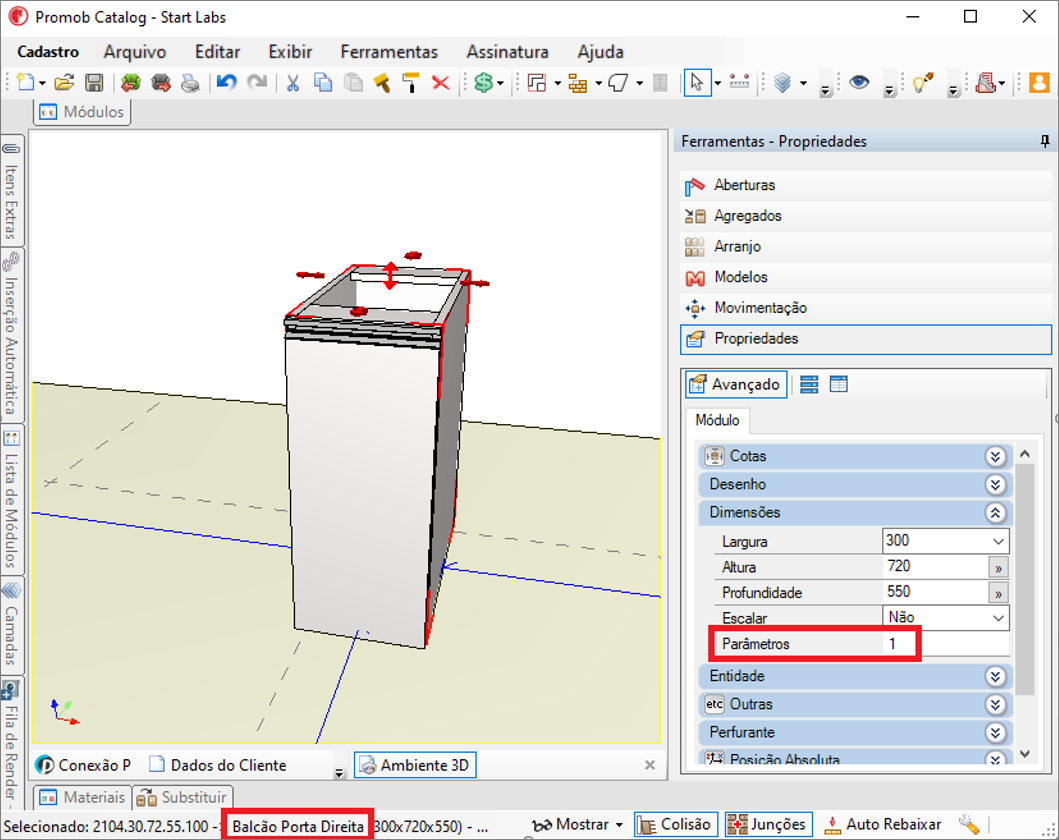Click the Print icon in toolbar
Viewport: 1059px width, 840px height.
pyautogui.click(x=190, y=83)
